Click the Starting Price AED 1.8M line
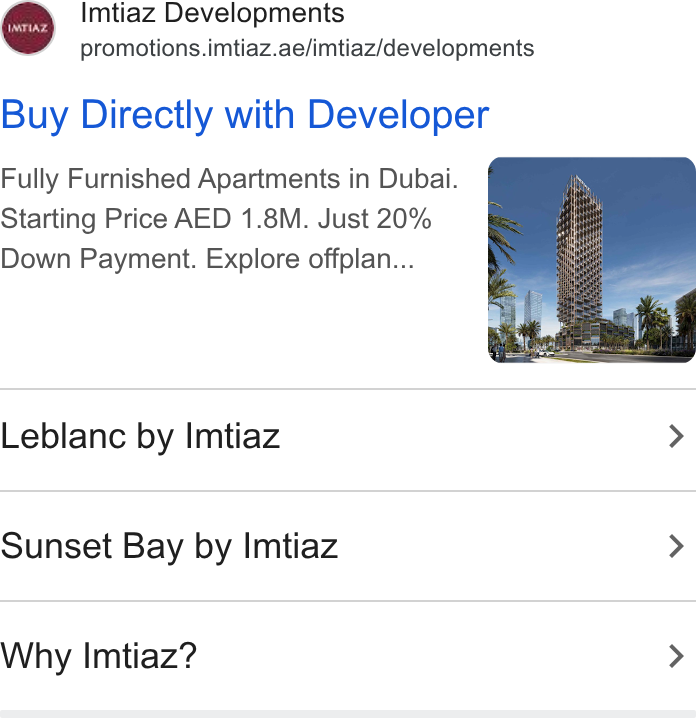 tap(154, 218)
